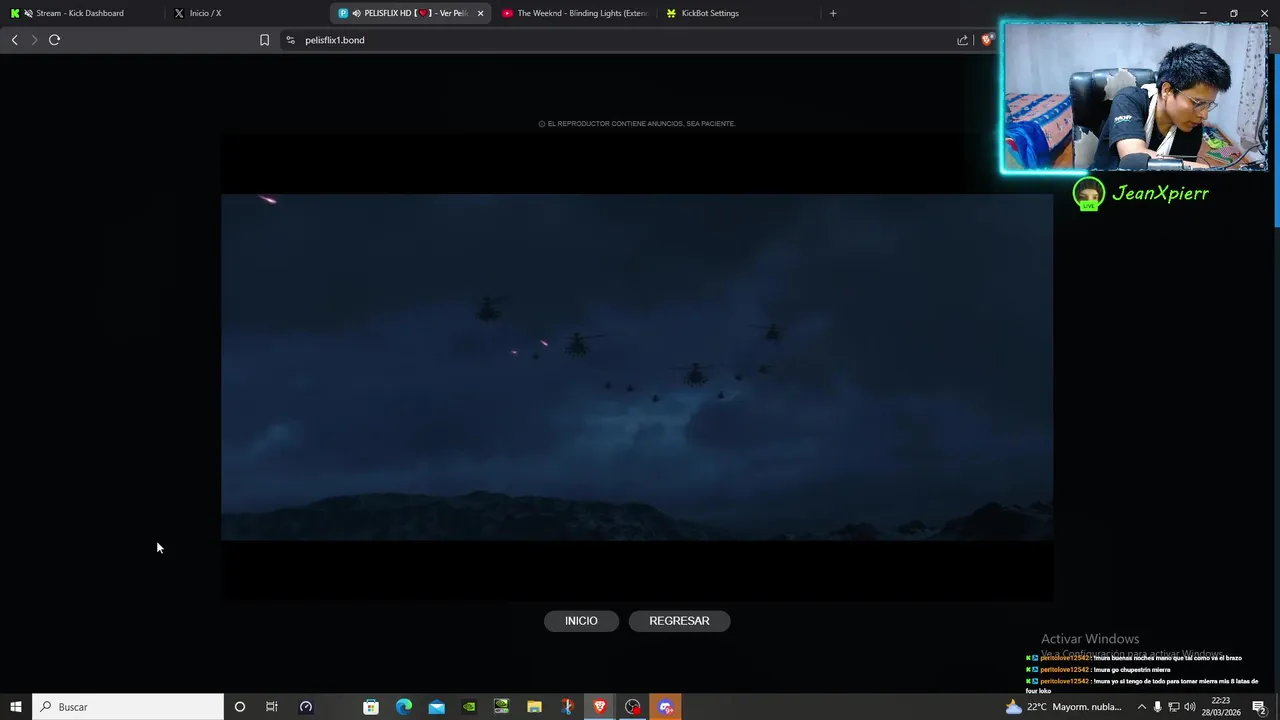This screenshot has width=1280, height=720.
Task: Reload the current page
Action: pyautogui.click(x=54, y=40)
